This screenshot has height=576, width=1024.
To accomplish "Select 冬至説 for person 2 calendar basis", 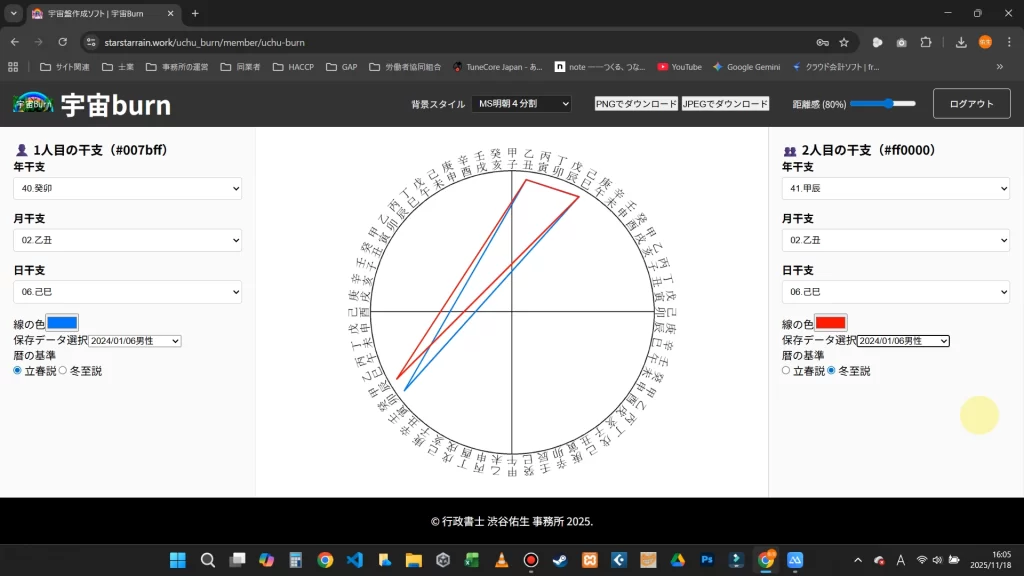I will click(x=831, y=371).
